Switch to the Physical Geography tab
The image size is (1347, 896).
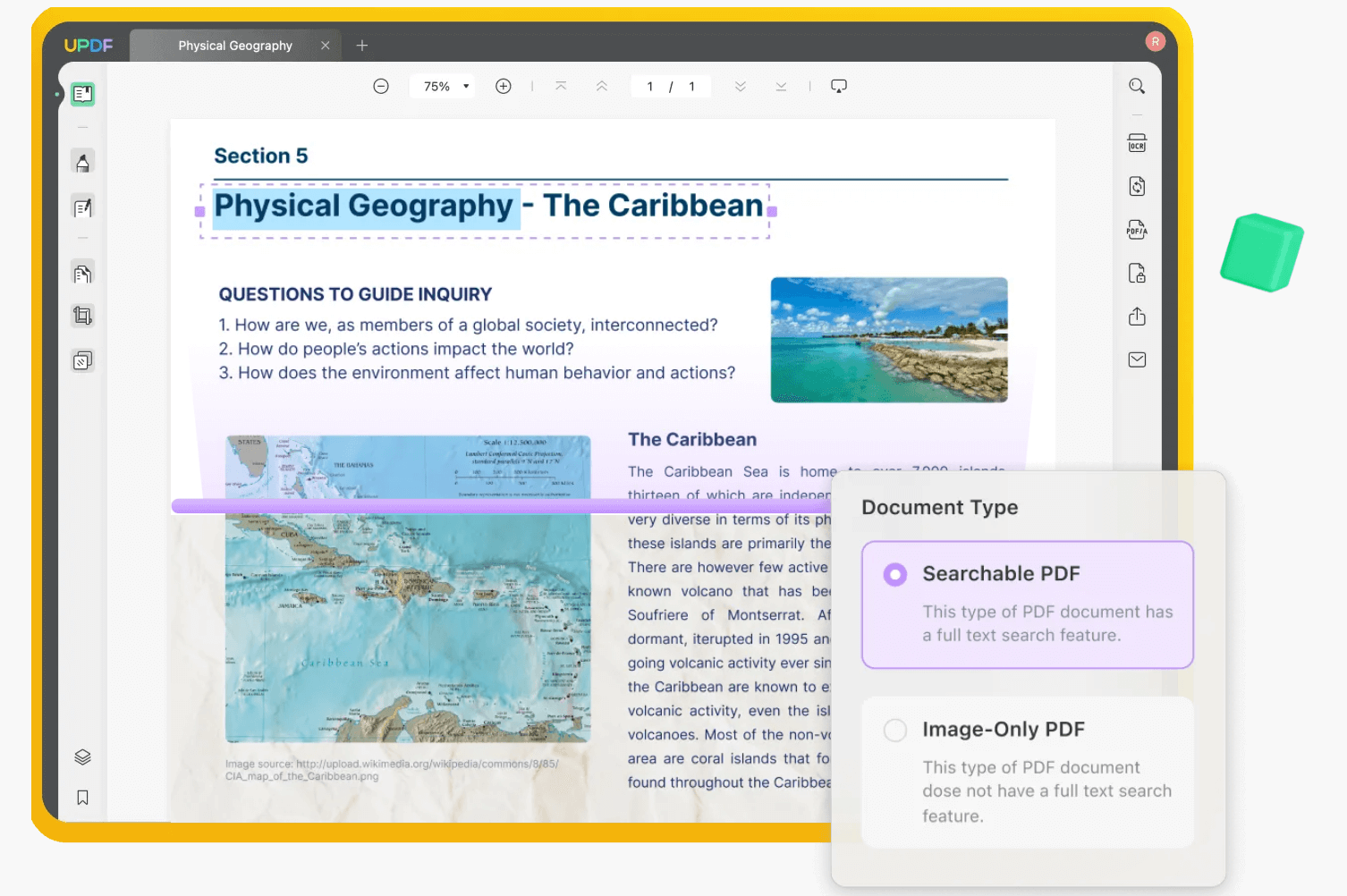click(x=235, y=45)
